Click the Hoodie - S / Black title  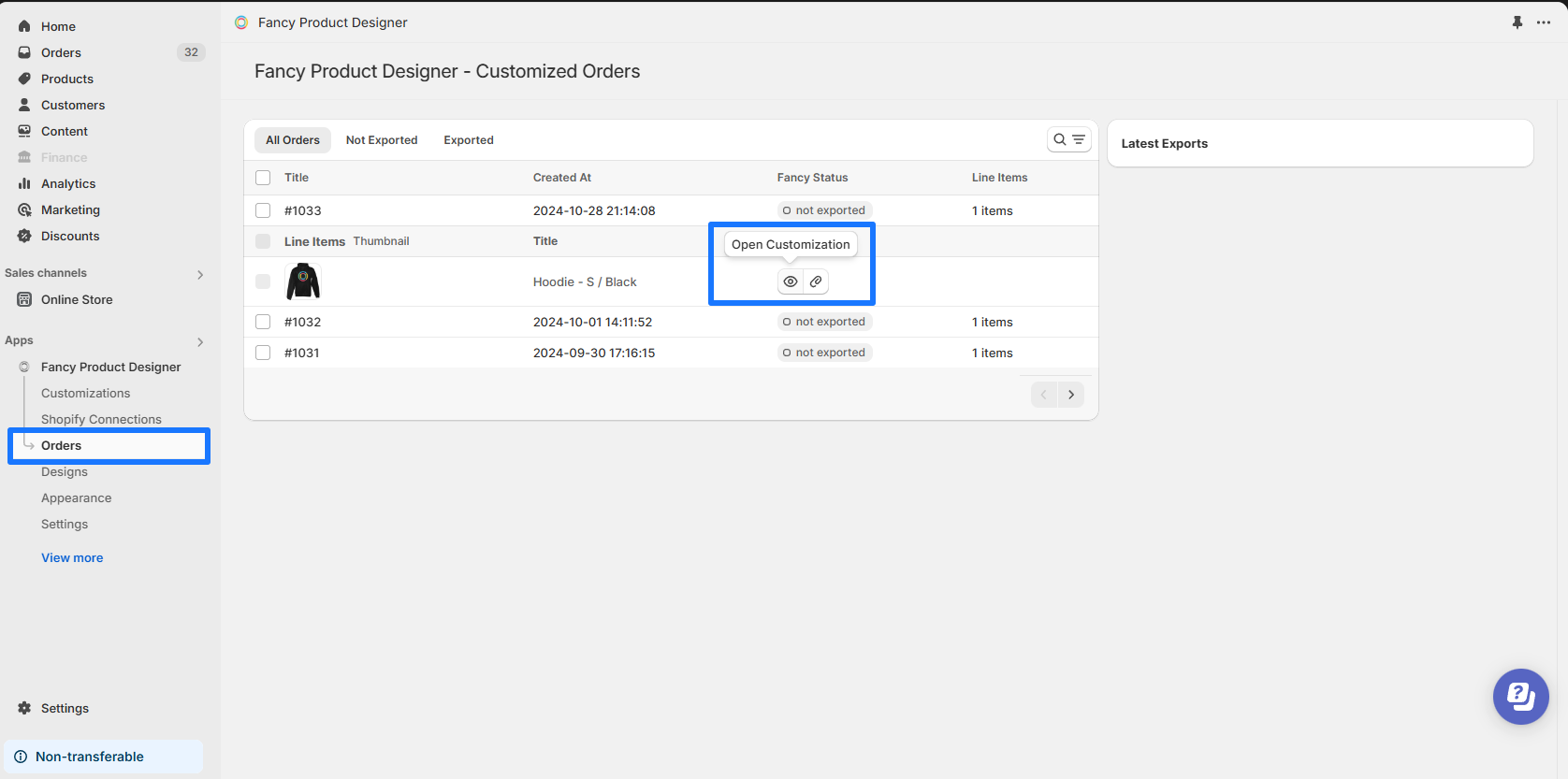[585, 281]
